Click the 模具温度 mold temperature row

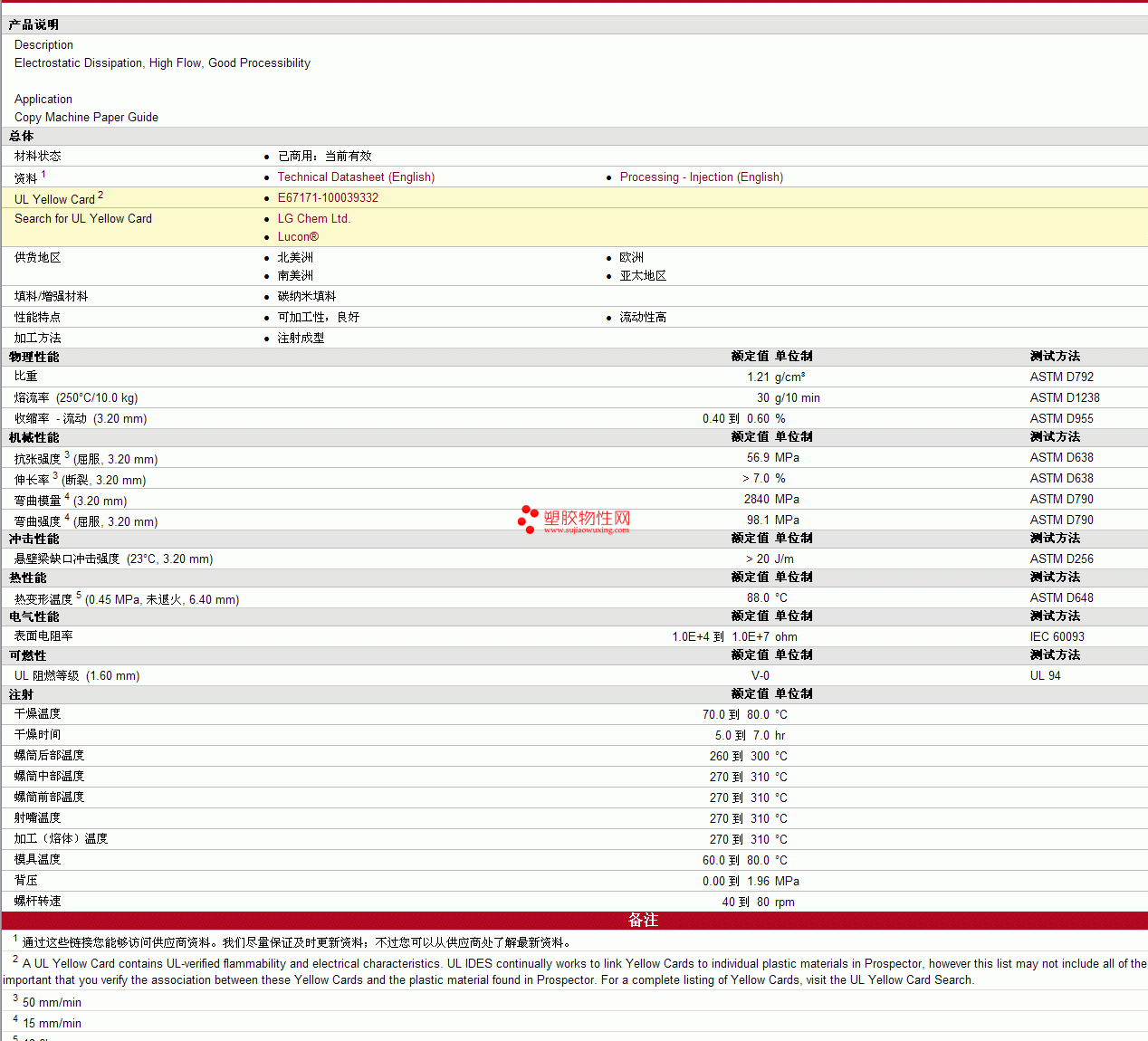[574, 861]
